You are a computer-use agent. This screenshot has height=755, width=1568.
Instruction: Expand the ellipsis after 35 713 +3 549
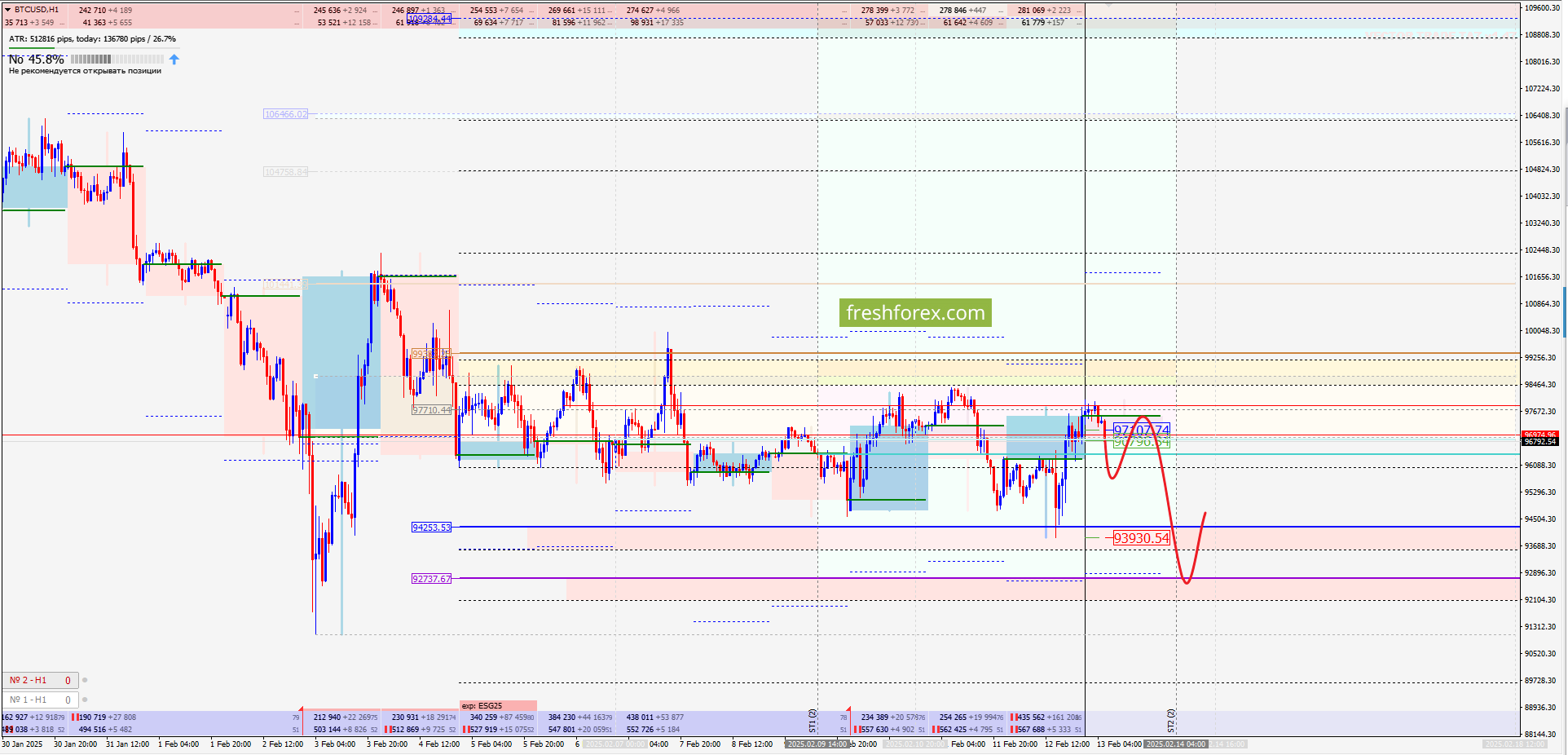tap(61, 23)
